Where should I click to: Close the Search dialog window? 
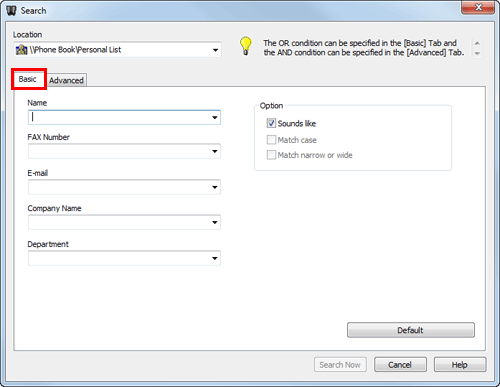pyautogui.click(x=478, y=7)
